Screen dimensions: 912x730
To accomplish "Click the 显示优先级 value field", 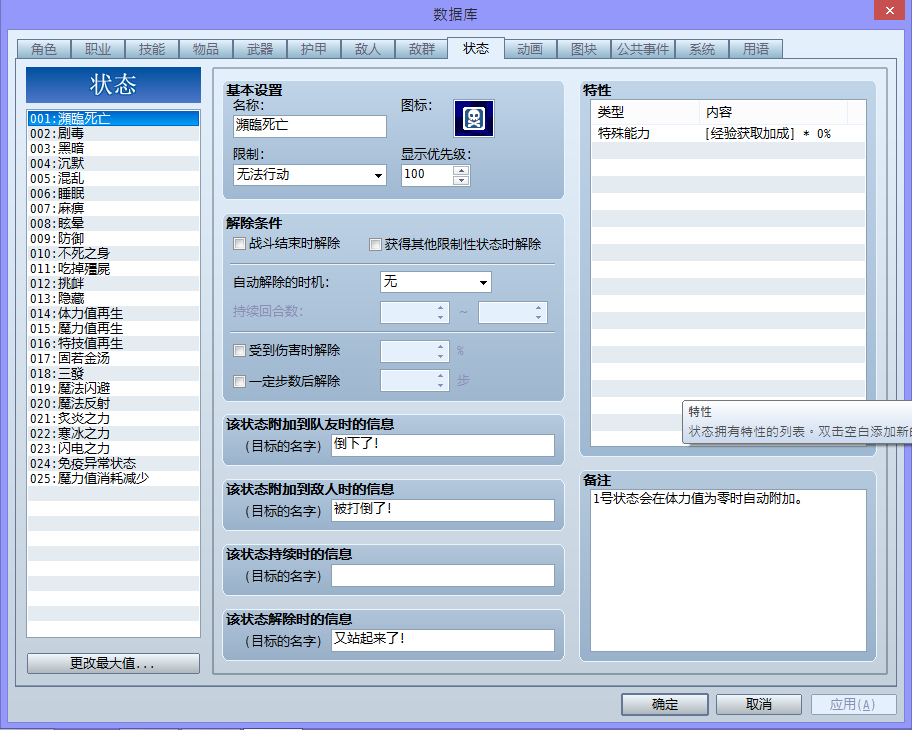I will tap(427, 175).
